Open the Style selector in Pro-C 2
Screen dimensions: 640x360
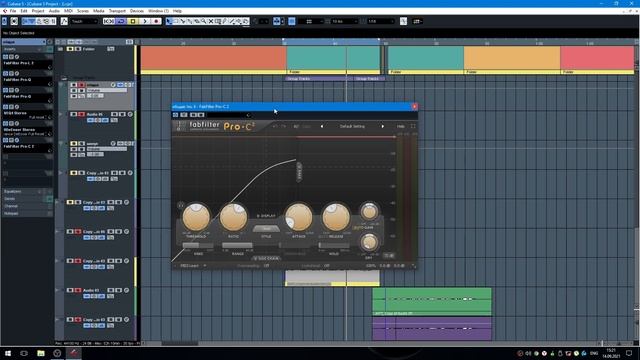266,229
